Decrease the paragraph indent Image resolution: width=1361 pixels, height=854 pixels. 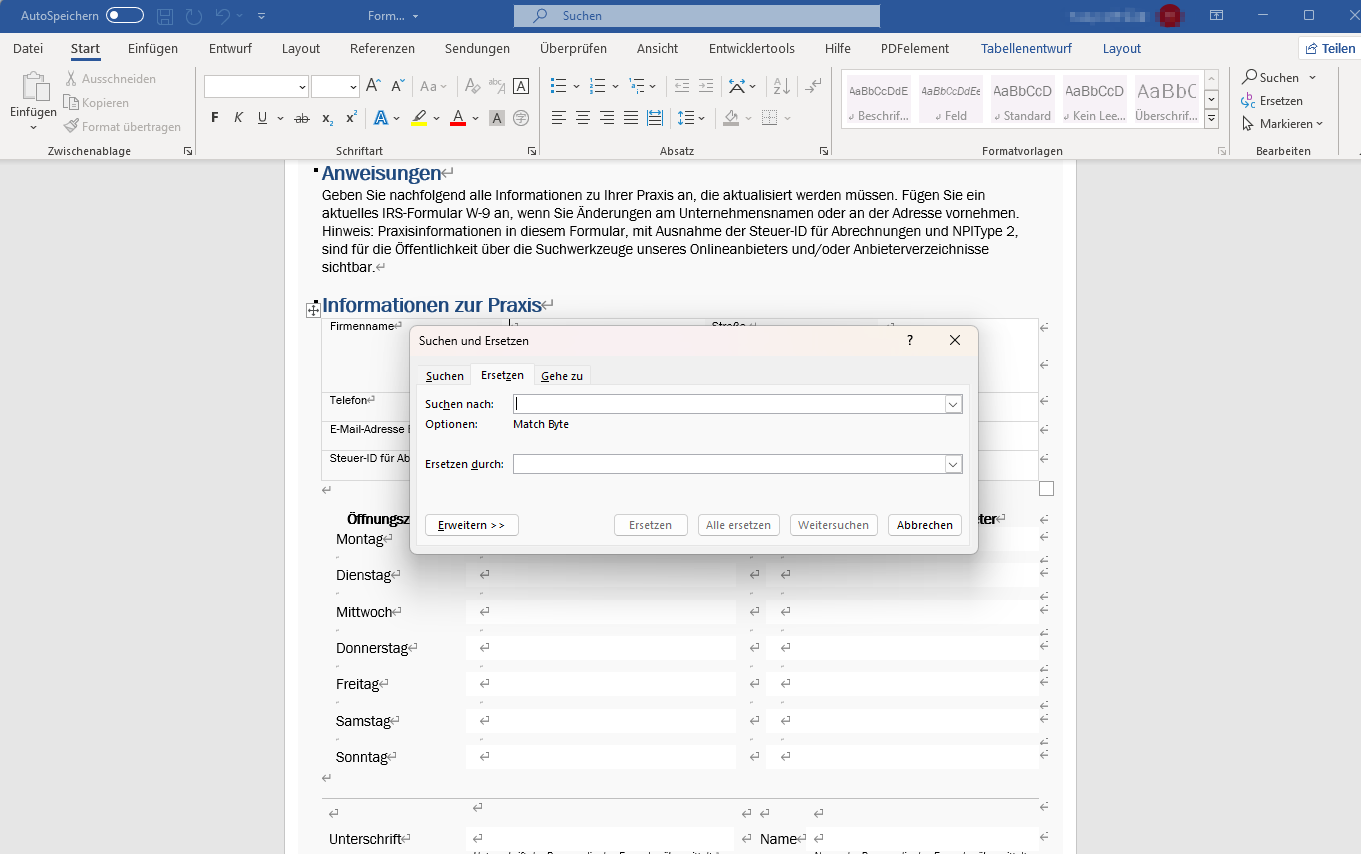click(x=682, y=87)
